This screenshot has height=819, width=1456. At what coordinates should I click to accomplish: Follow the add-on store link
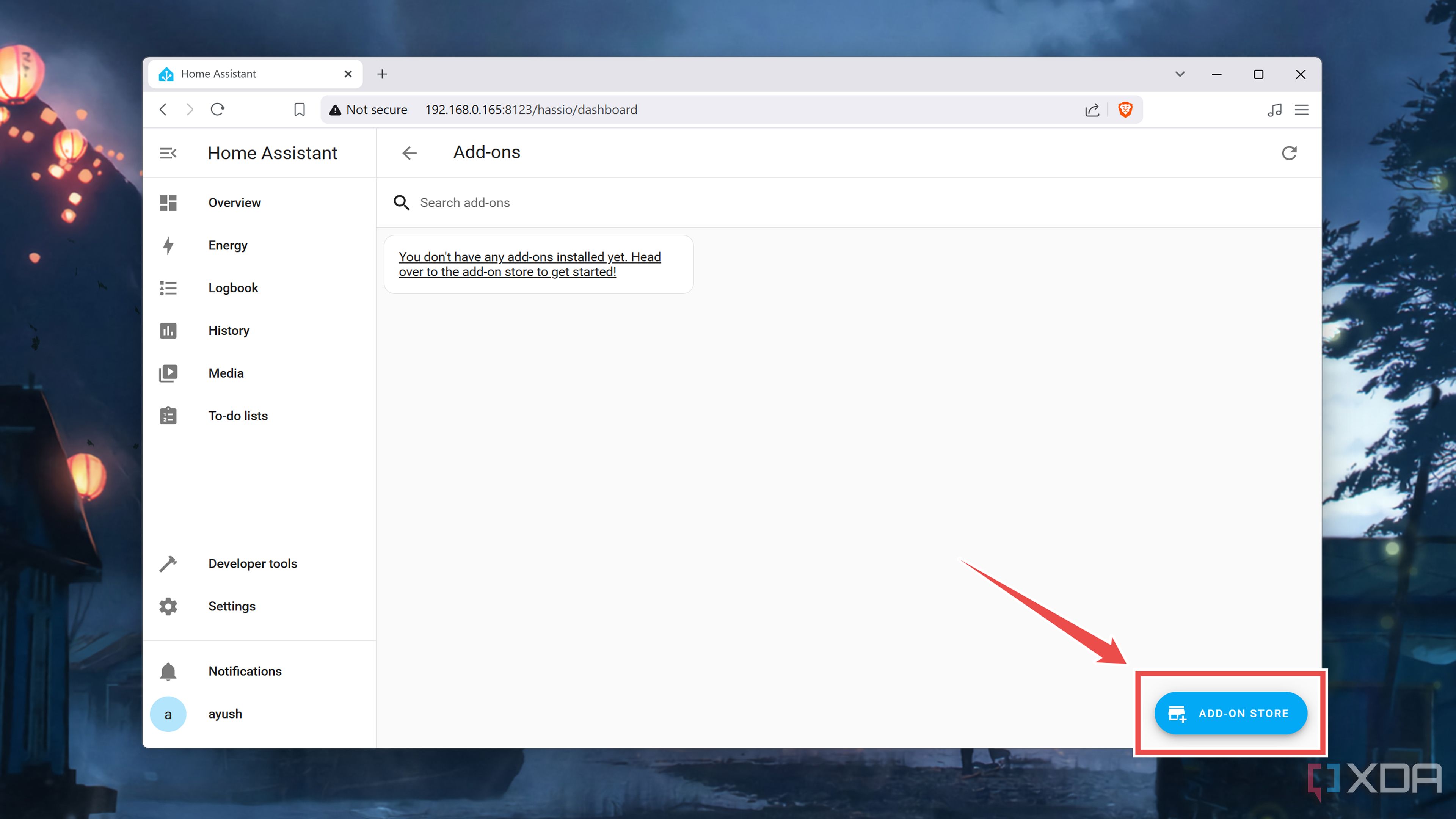pos(530,264)
